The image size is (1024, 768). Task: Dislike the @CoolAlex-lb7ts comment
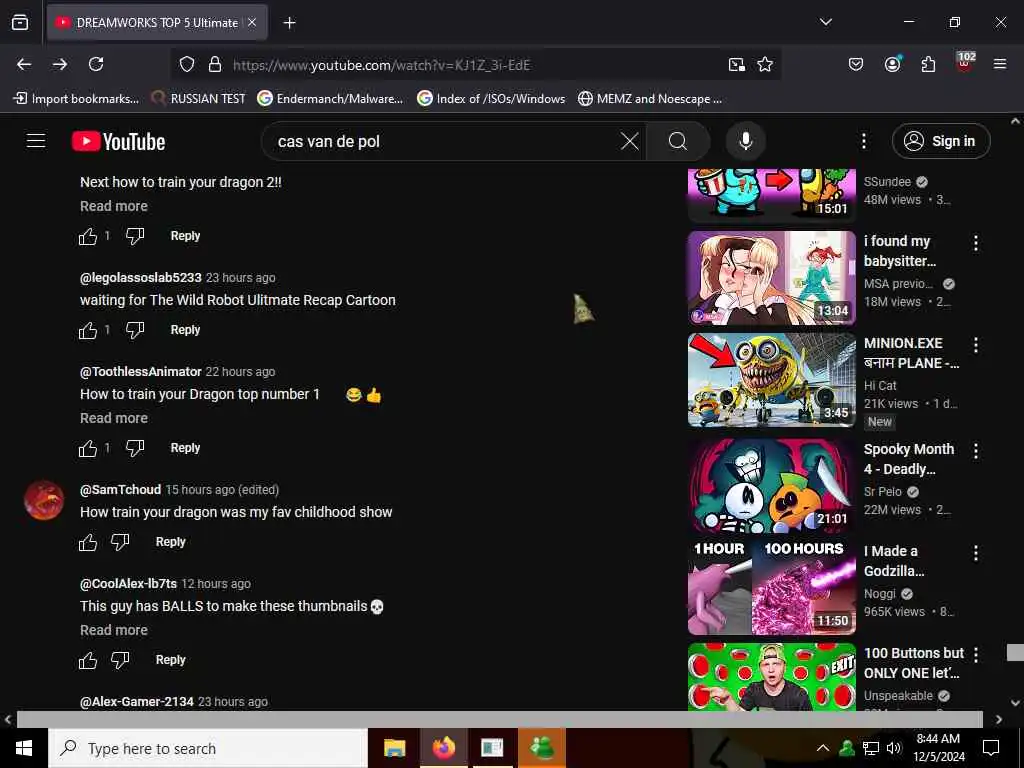(x=120, y=660)
